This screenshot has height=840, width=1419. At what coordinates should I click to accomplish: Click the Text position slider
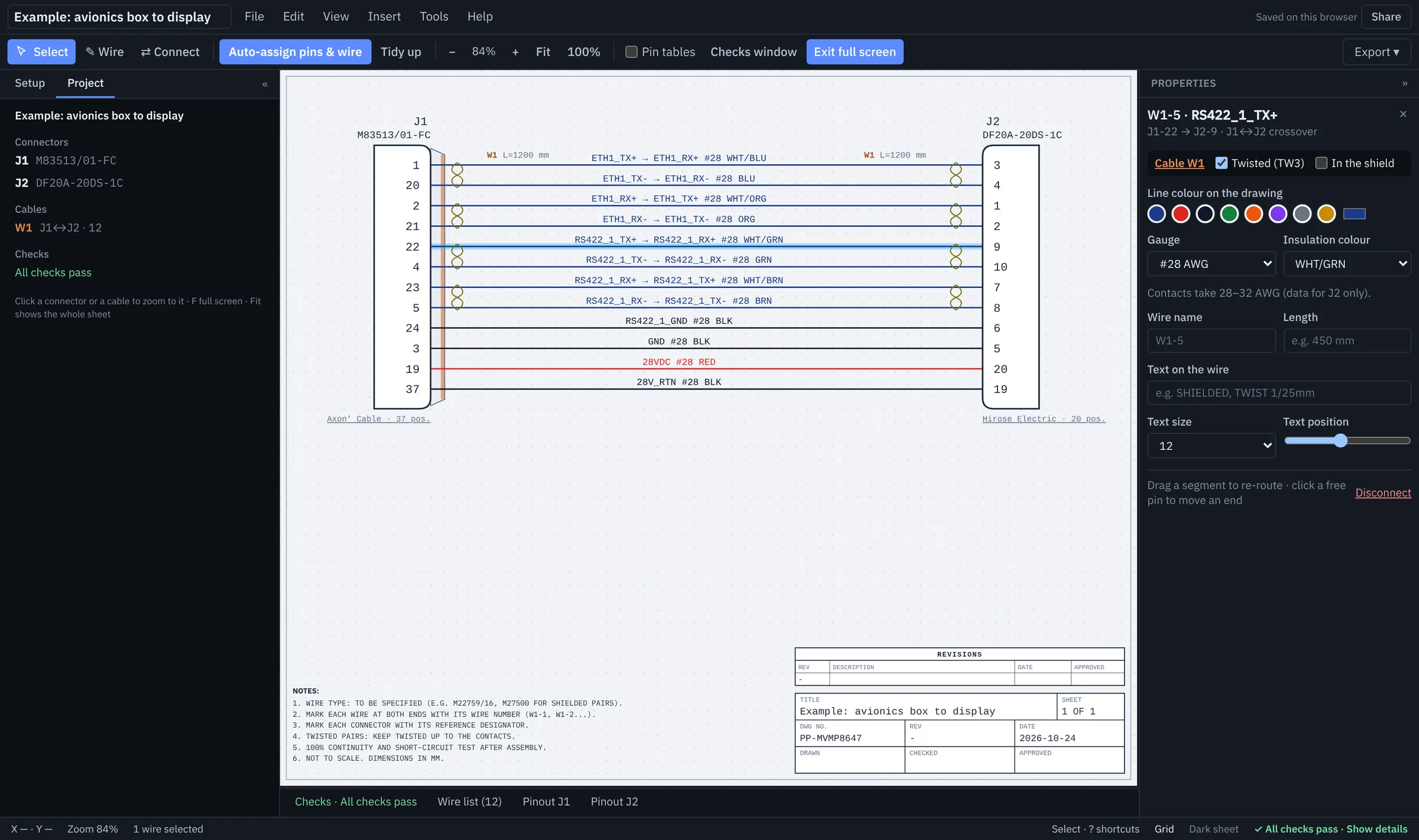[1347, 440]
